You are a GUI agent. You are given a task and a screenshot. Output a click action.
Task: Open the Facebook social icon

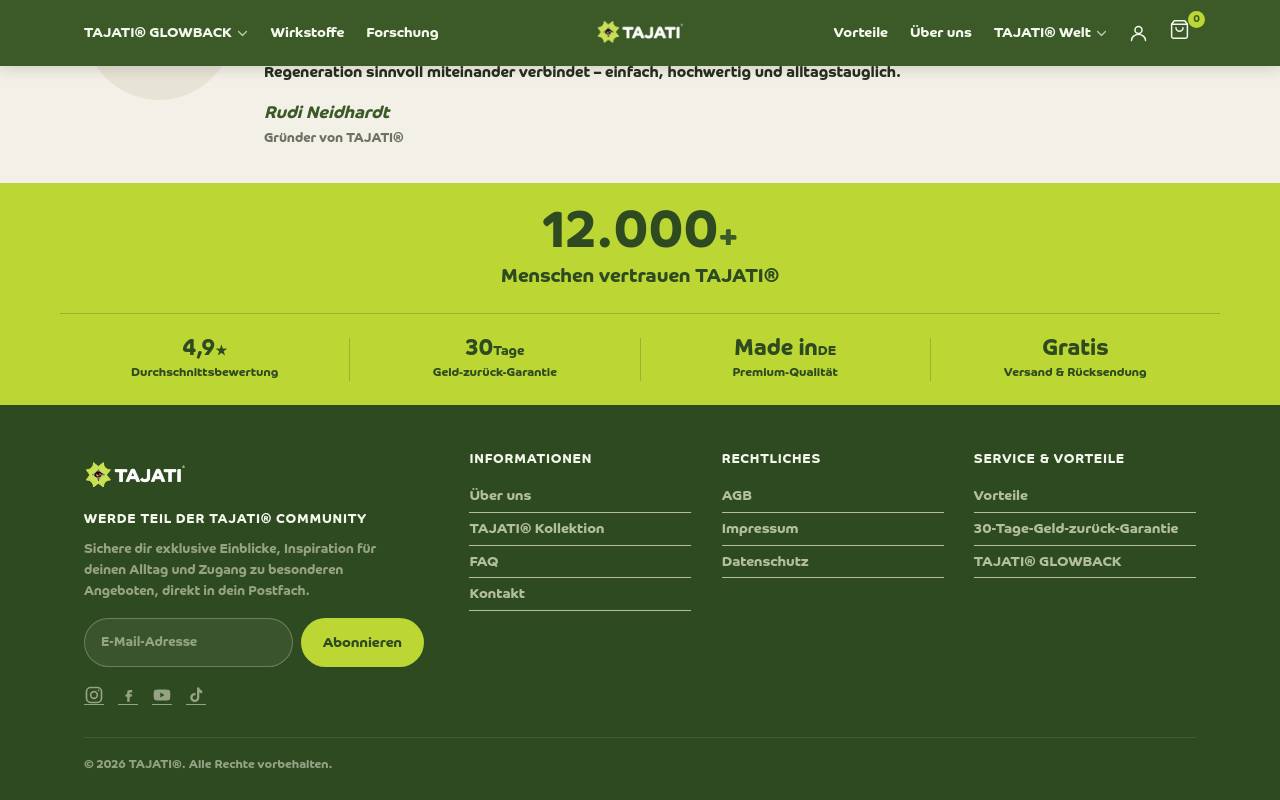(128, 695)
